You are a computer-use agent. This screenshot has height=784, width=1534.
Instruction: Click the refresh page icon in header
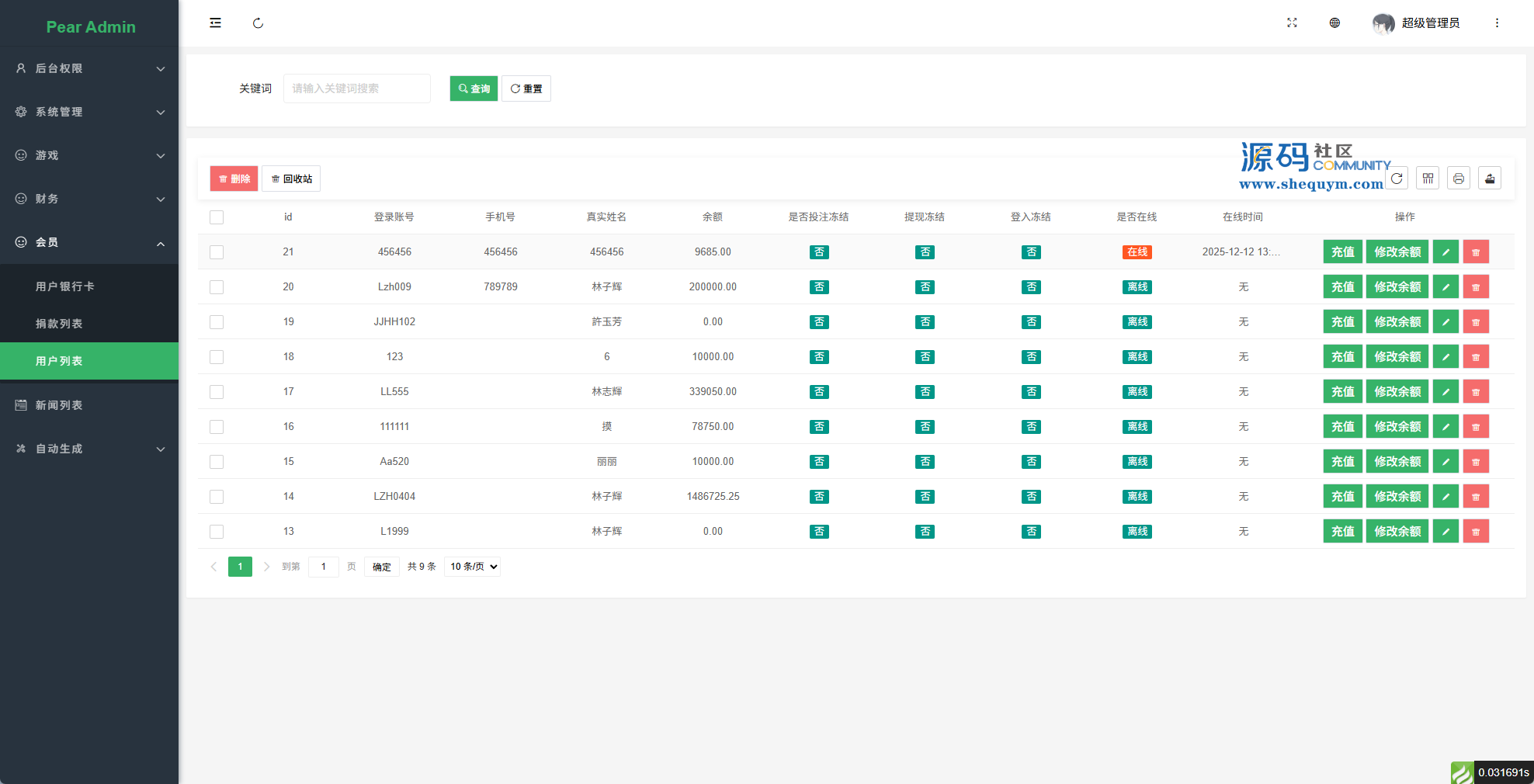tap(258, 23)
